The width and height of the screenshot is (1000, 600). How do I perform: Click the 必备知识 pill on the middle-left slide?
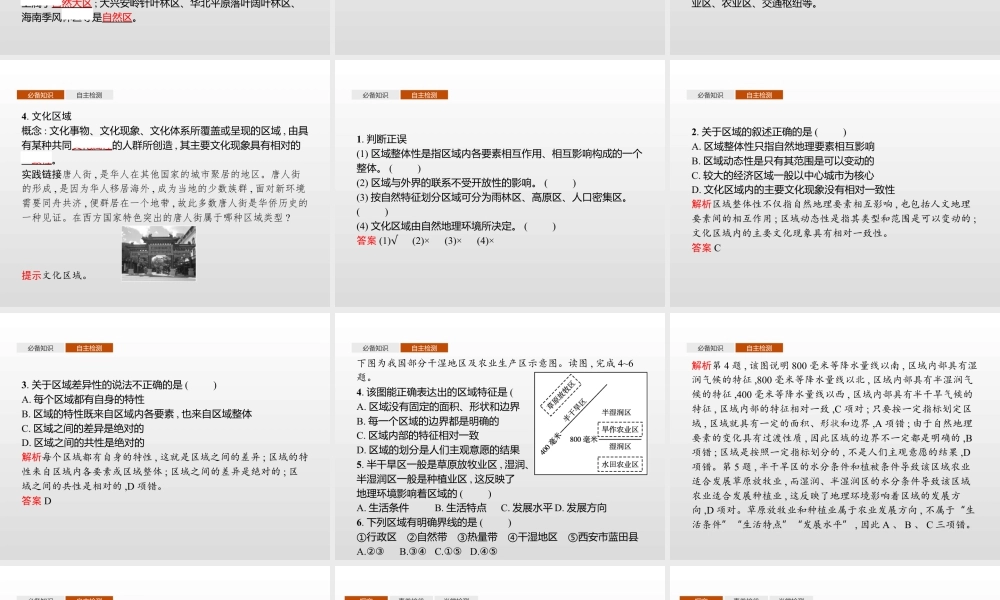(x=40, y=93)
